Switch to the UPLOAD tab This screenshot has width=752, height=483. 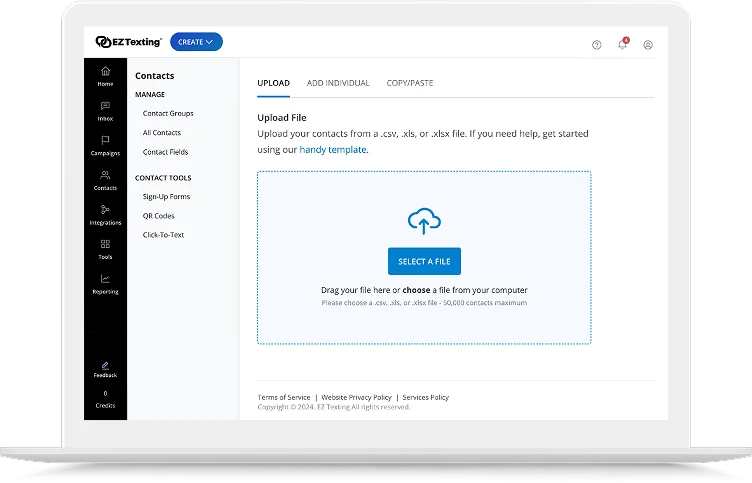coord(273,83)
